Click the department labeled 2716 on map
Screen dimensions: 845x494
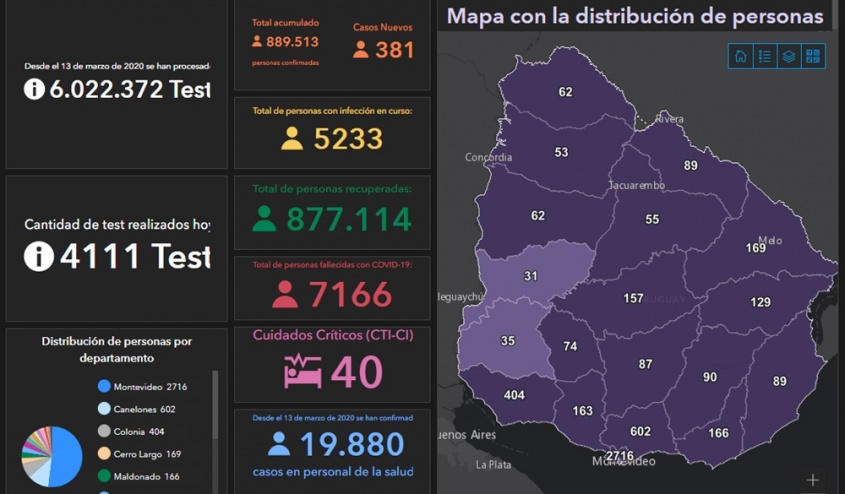pos(620,457)
